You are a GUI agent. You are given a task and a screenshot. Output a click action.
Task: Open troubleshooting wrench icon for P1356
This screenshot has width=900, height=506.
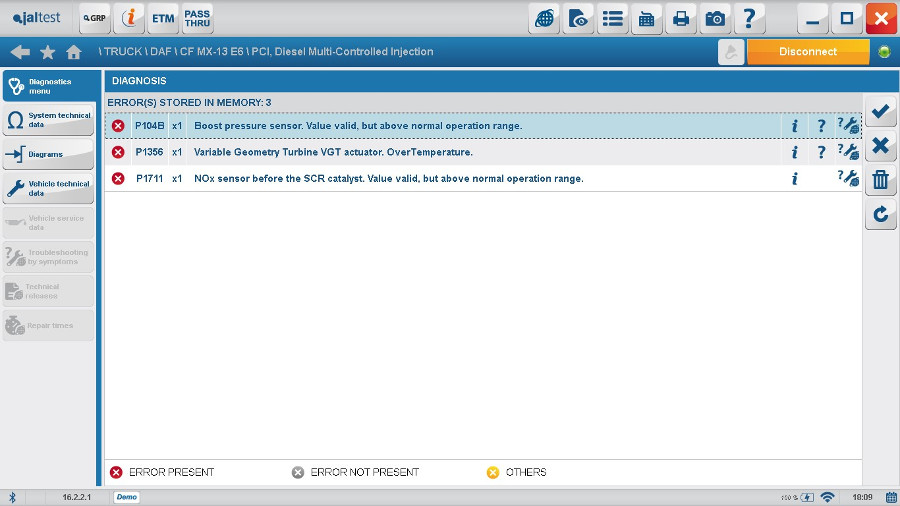tap(848, 152)
